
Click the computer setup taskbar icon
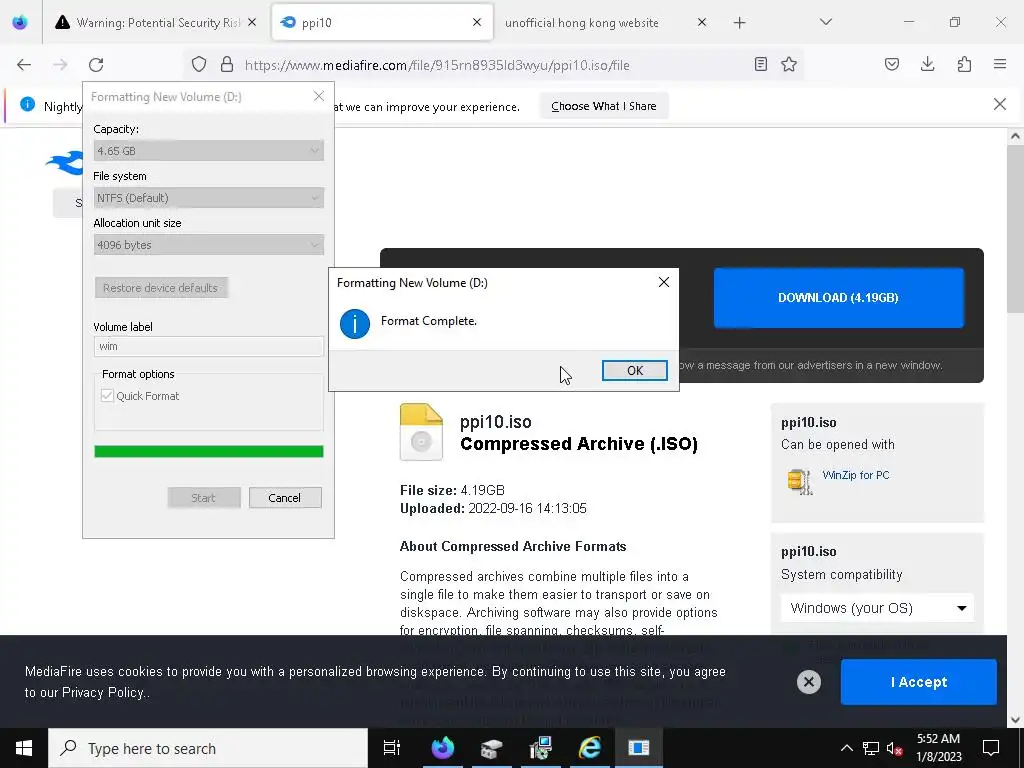click(541, 748)
